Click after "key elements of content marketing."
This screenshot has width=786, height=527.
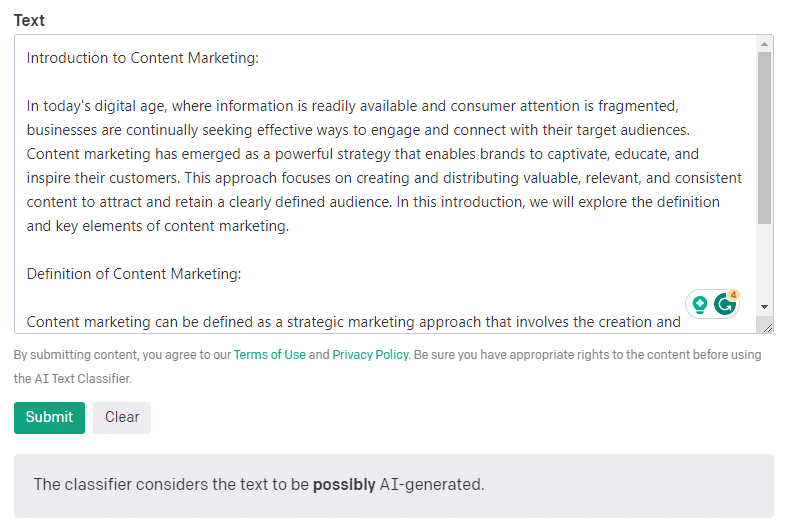(x=290, y=226)
